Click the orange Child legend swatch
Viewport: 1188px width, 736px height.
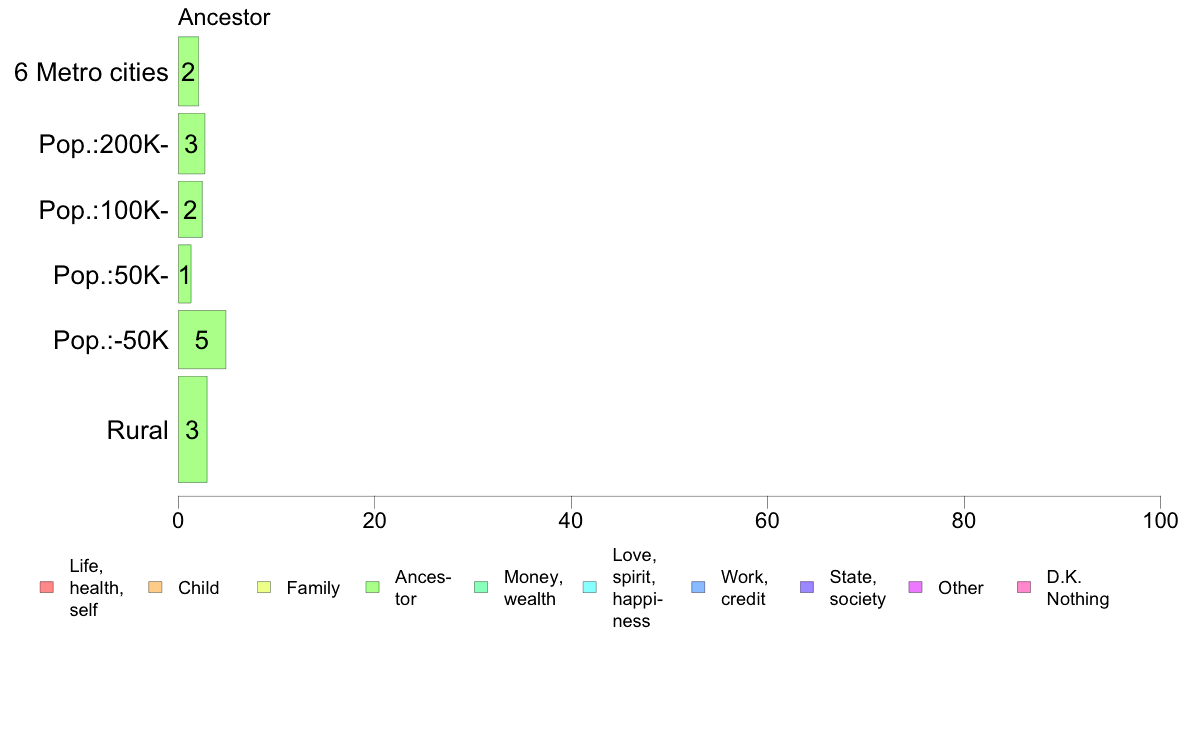click(x=155, y=587)
